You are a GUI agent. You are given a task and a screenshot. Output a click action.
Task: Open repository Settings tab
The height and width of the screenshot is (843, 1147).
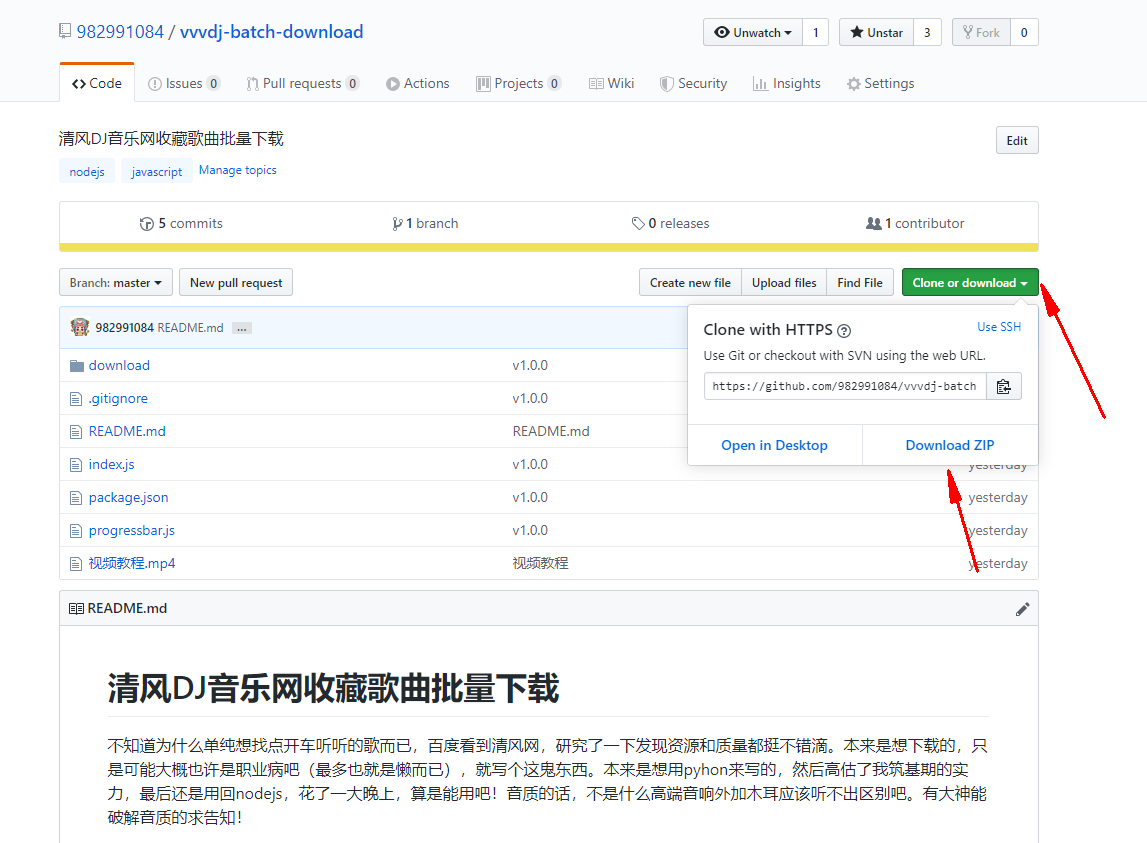pyautogui.click(x=881, y=83)
